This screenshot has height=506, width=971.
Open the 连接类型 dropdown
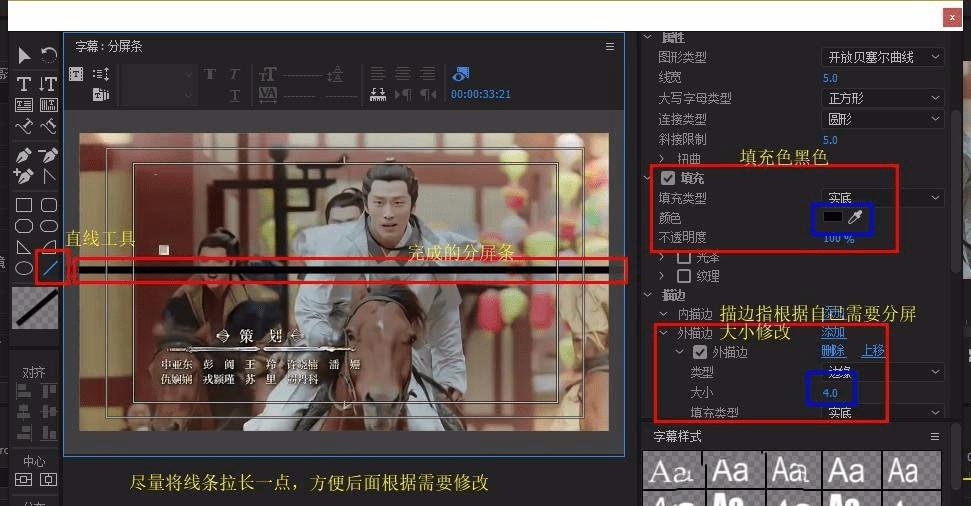[882, 118]
